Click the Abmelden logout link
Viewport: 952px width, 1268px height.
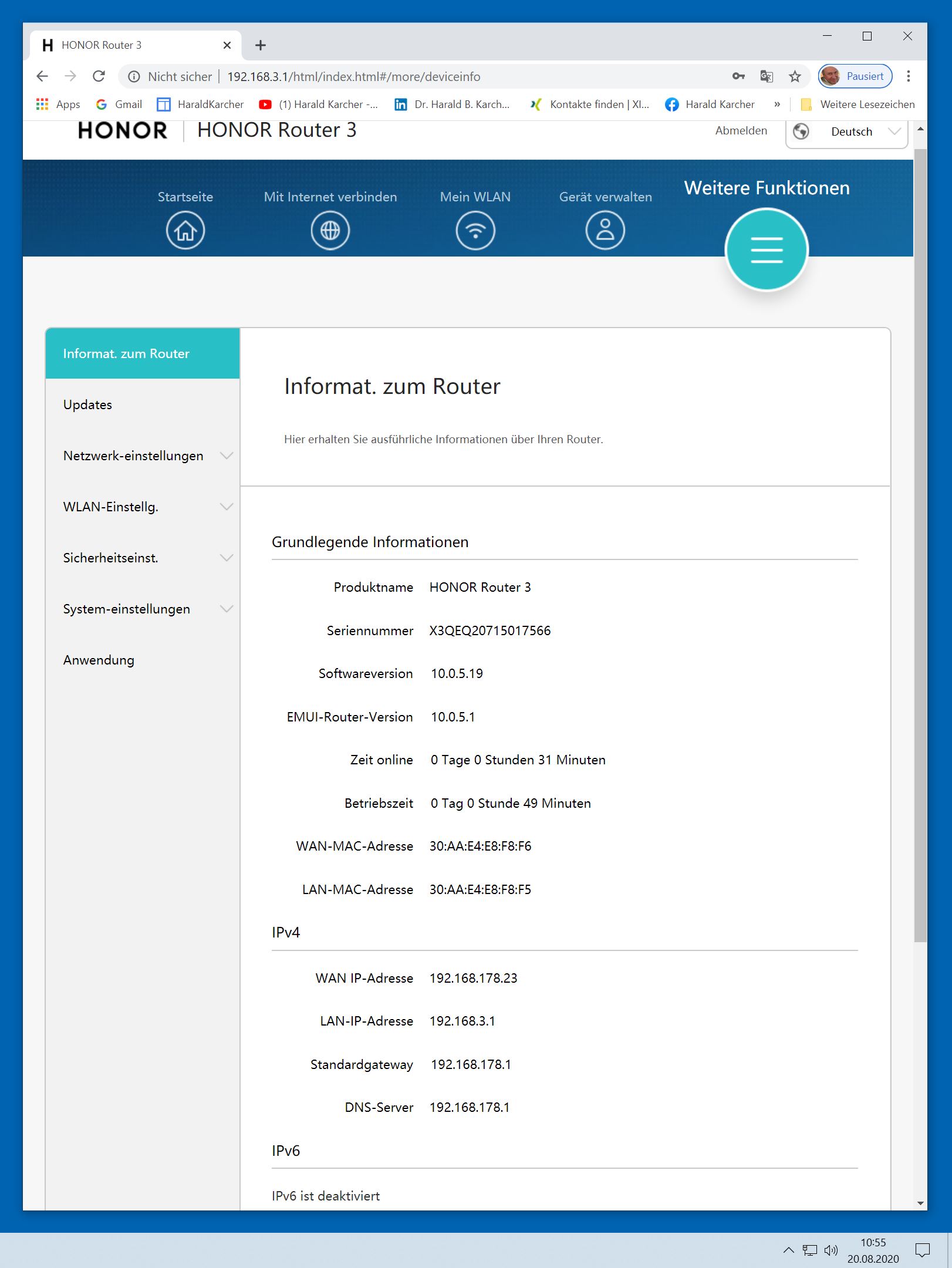tap(741, 130)
